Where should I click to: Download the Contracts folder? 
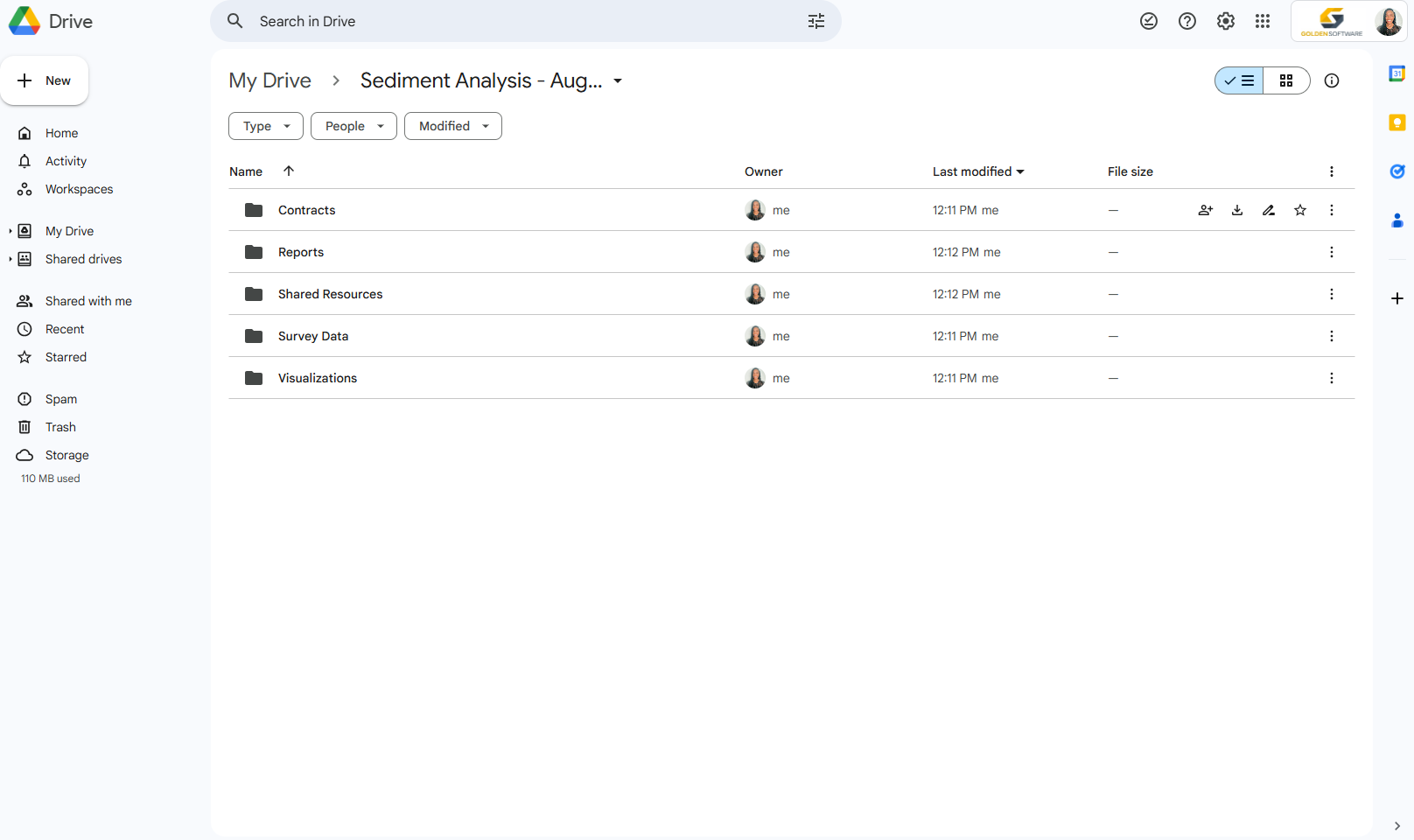1236,210
